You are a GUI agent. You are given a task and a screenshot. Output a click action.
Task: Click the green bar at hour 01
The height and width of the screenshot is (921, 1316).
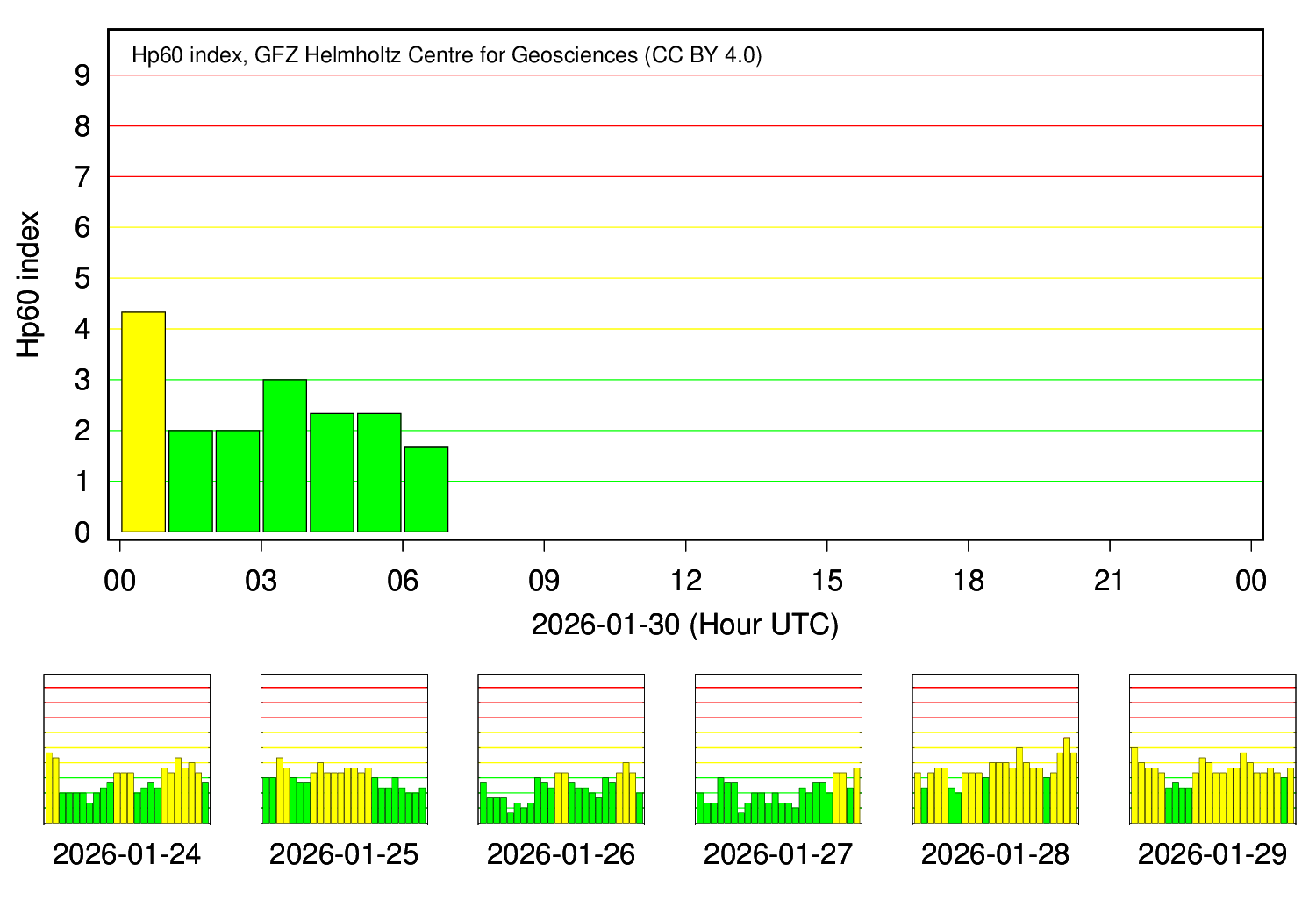[x=190, y=481]
